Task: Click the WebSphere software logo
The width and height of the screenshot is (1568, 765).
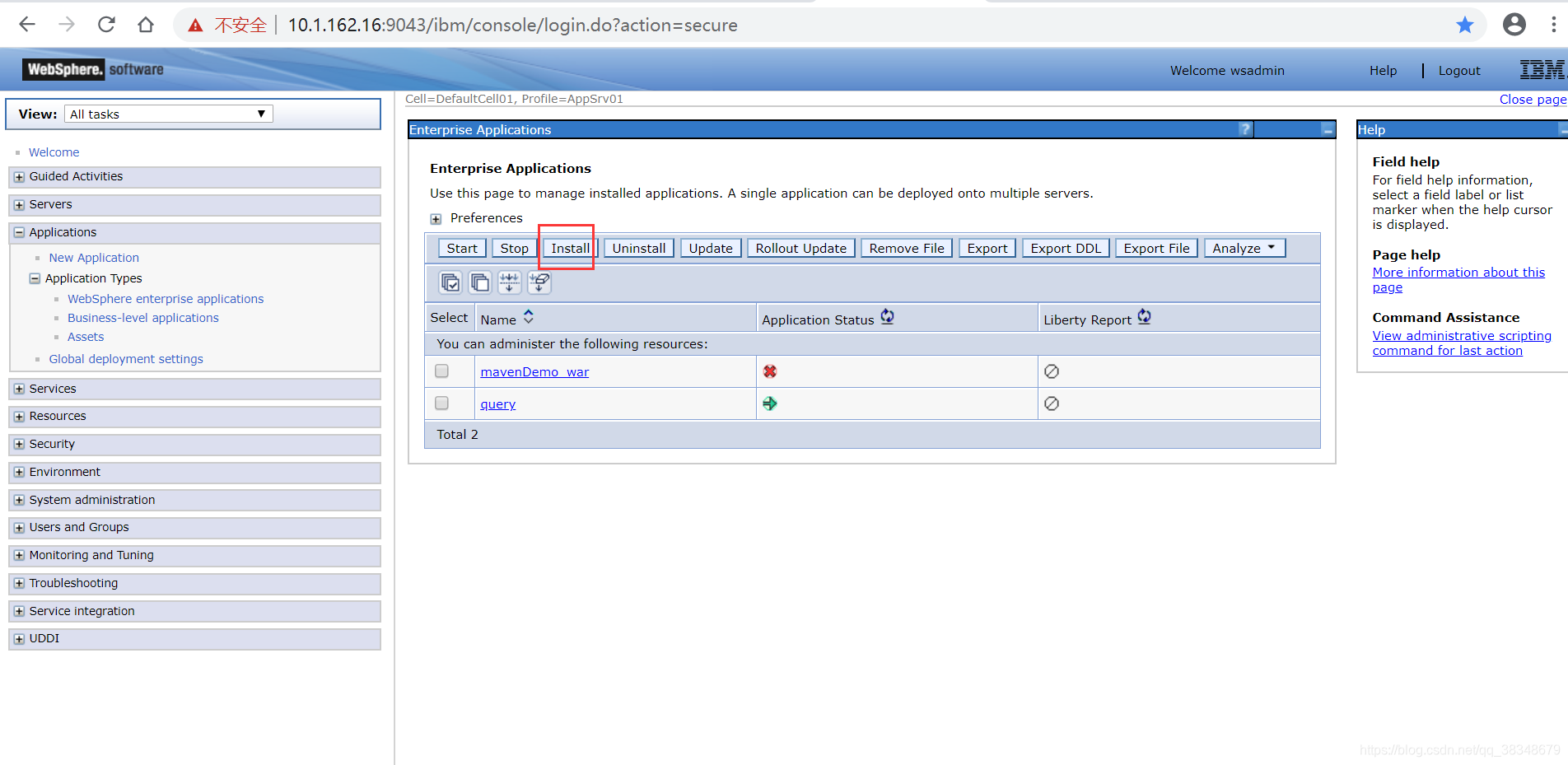Action: 93,69
